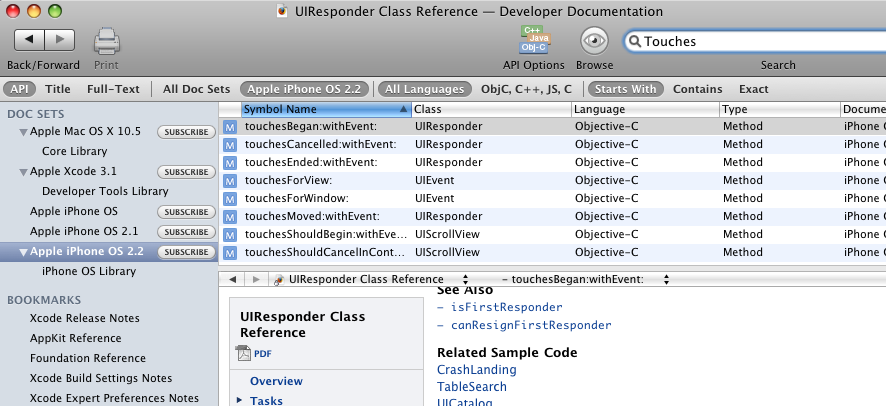The height and width of the screenshot is (406, 886).
Task: Click the M icon beside touchesMoved:withEvent:
Action: (229, 217)
